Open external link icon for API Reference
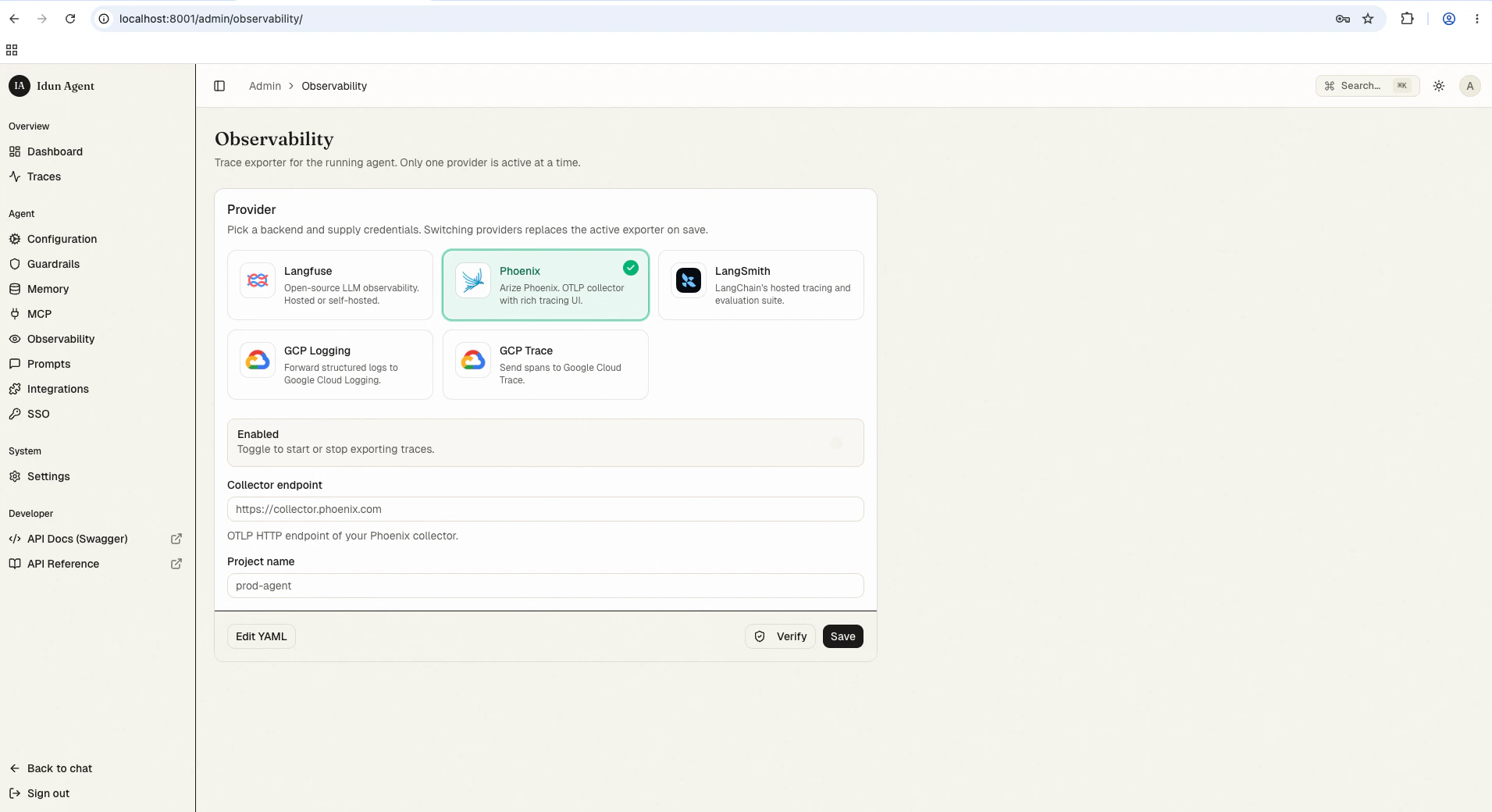Image resolution: width=1492 pixels, height=812 pixels. click(176, 564)
